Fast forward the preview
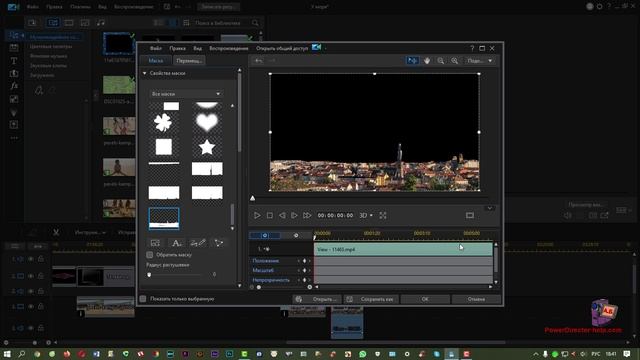 point(307,215)
